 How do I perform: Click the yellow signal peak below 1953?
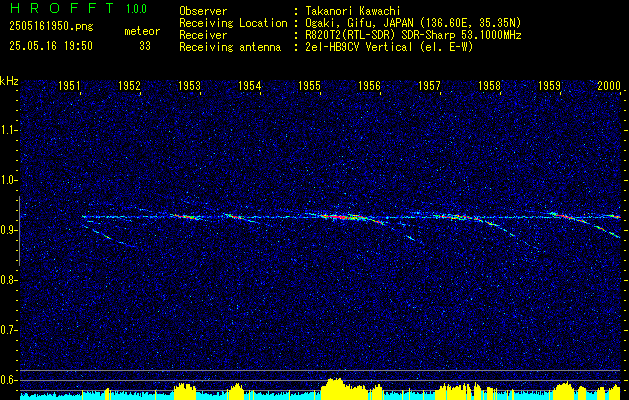click(185, 391)
